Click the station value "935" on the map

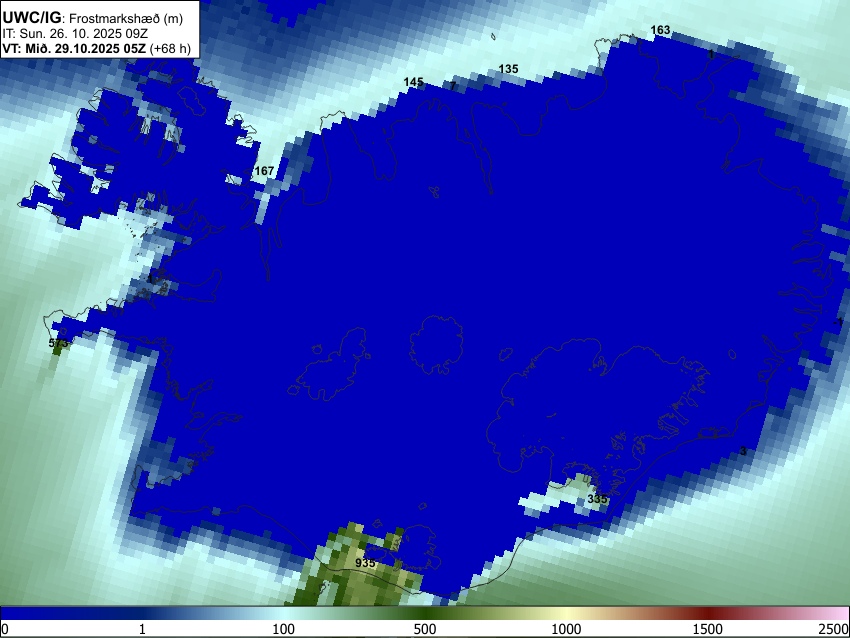pos(365,563)
